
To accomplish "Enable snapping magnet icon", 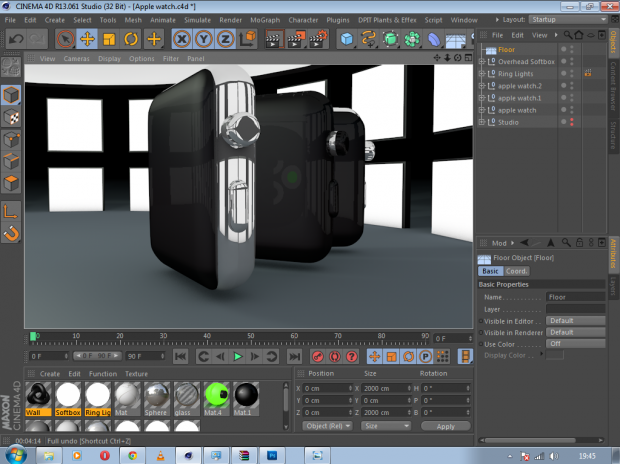I will pos(11,233).
